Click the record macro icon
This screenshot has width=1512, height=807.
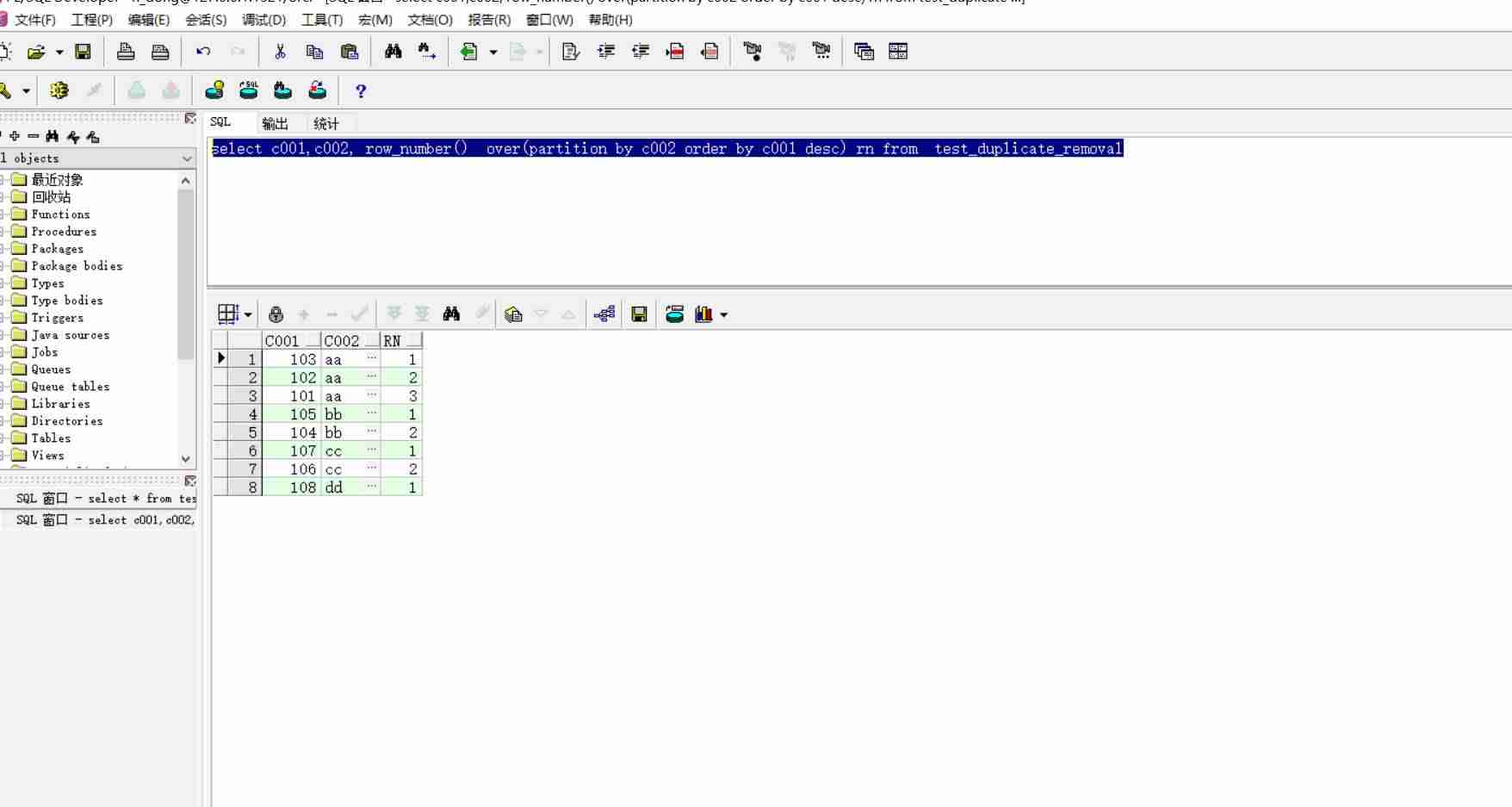[x=753, y=52]
